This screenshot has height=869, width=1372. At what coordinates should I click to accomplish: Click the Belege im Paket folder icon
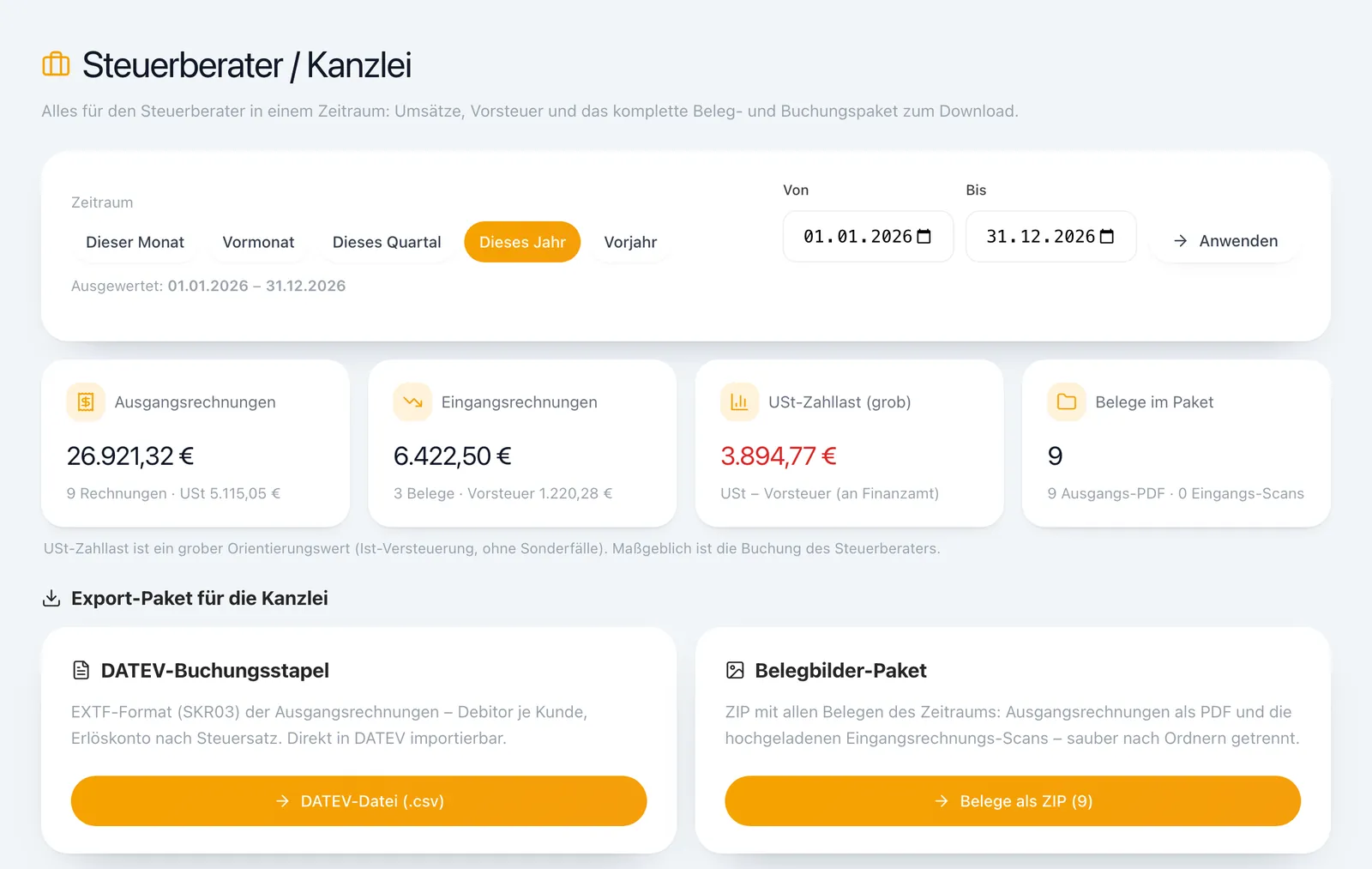pos(1066,401)
